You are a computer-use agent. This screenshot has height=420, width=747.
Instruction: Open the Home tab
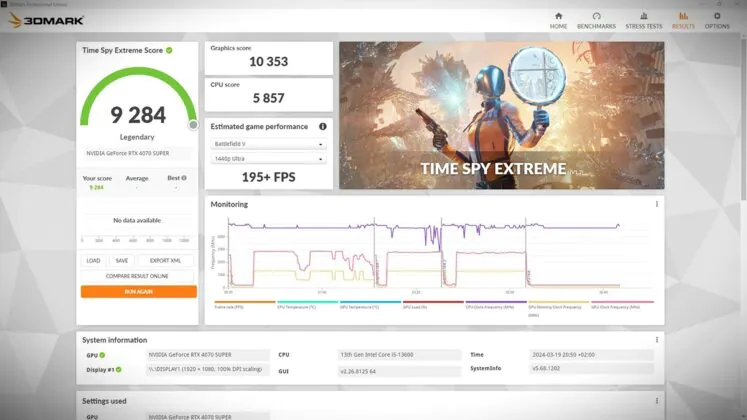tap(558, 20)
